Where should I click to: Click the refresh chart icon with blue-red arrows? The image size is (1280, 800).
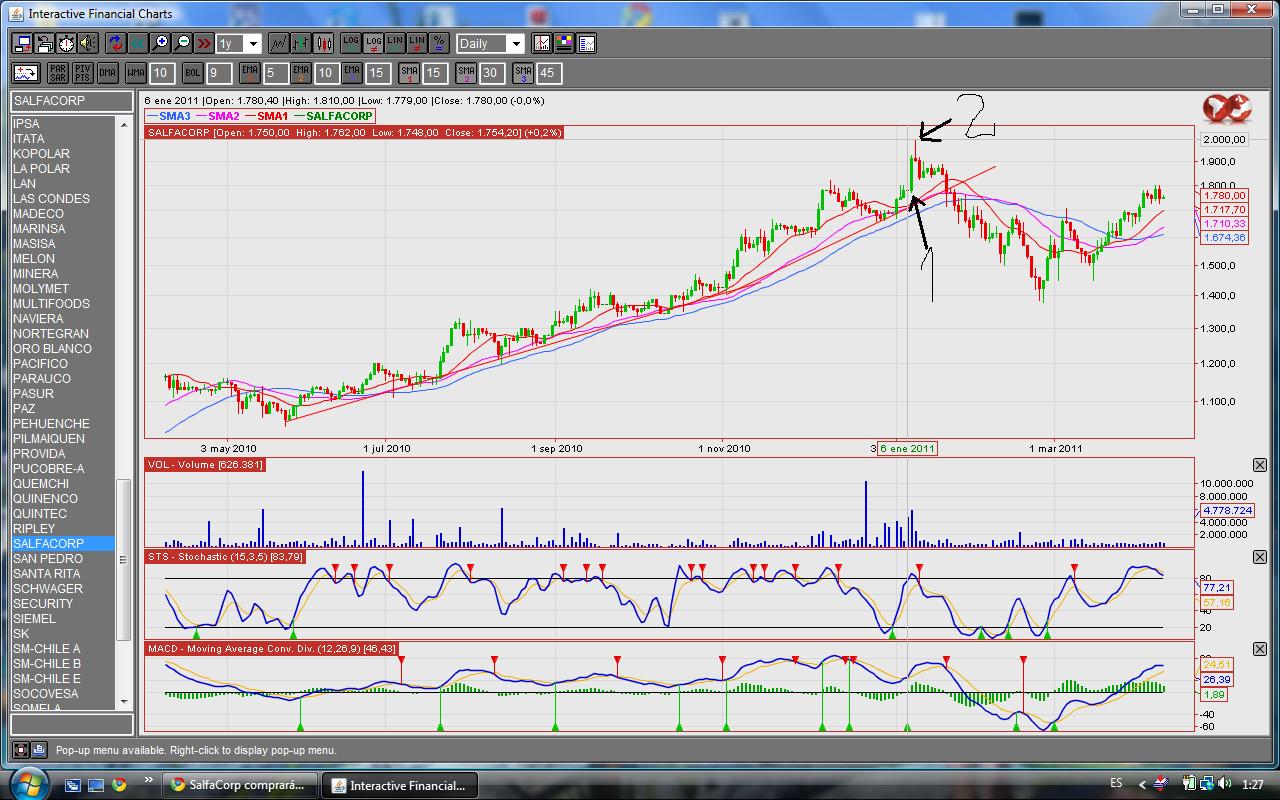pyautogui.click(x=116, y=43)
